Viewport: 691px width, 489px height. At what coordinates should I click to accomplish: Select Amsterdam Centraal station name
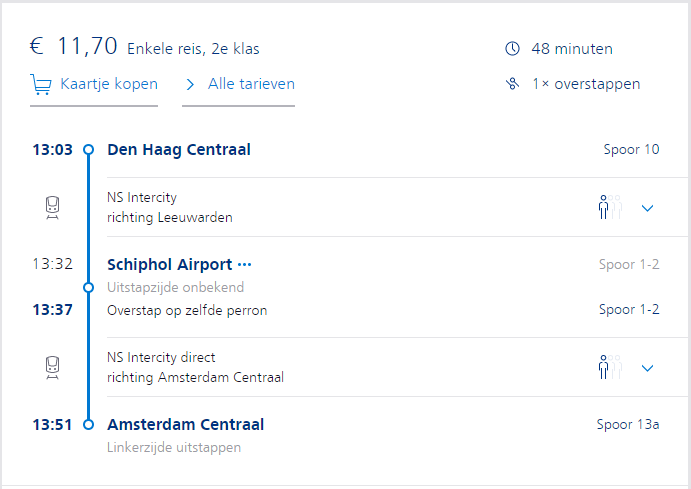pos(186,425)
